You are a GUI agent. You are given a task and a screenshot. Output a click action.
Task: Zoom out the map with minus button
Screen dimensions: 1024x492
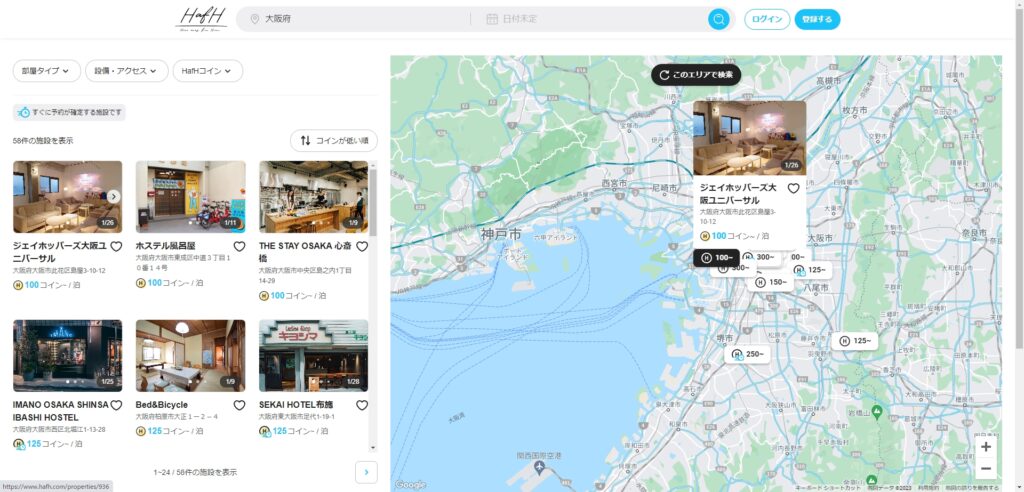985,468
